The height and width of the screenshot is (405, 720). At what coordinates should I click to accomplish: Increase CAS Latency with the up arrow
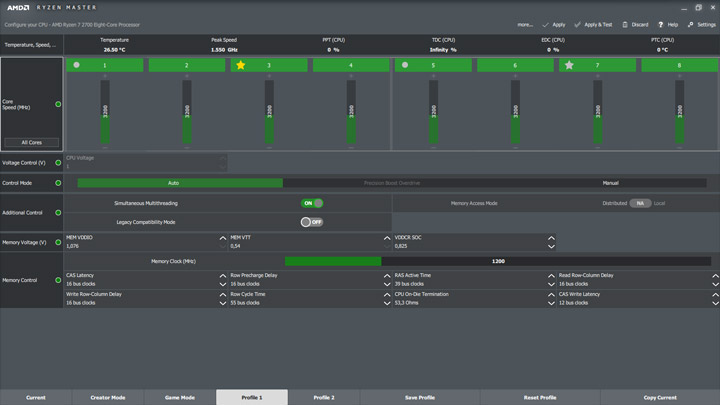point(223,276)
